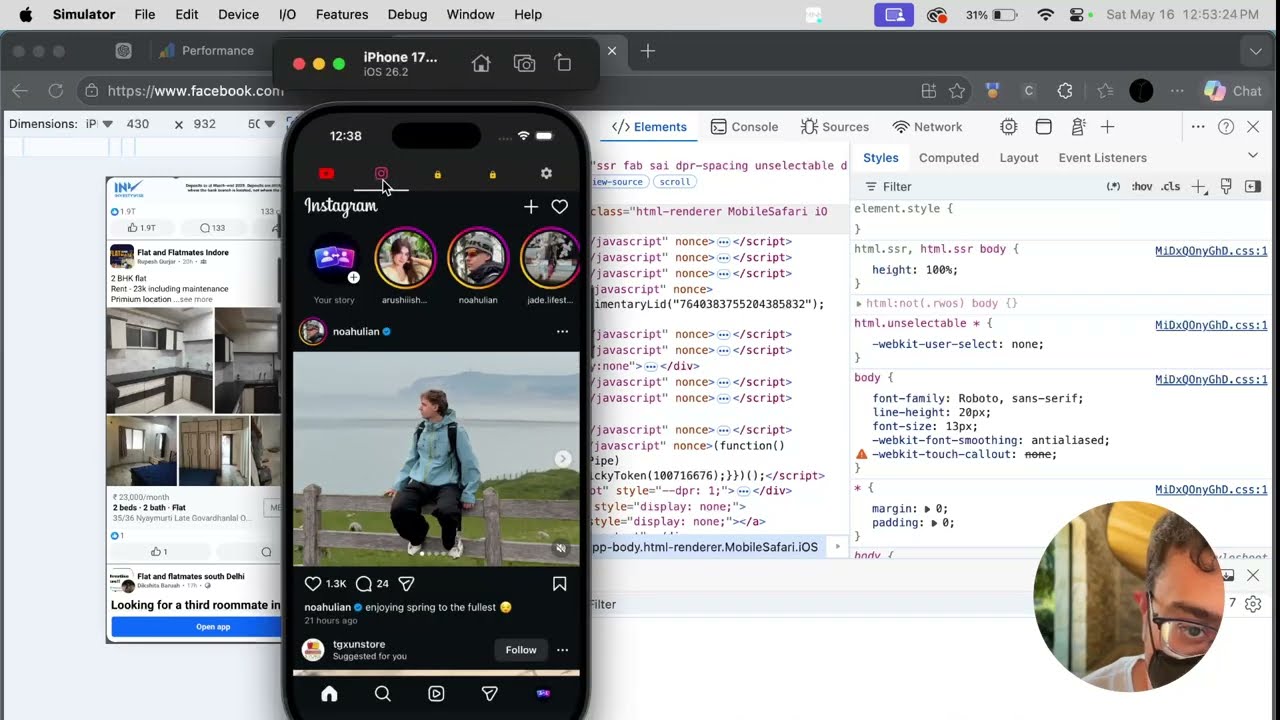
Task: Unmute the post with the speaker icon
Action: pyautogui.click(x=561, y=548)
